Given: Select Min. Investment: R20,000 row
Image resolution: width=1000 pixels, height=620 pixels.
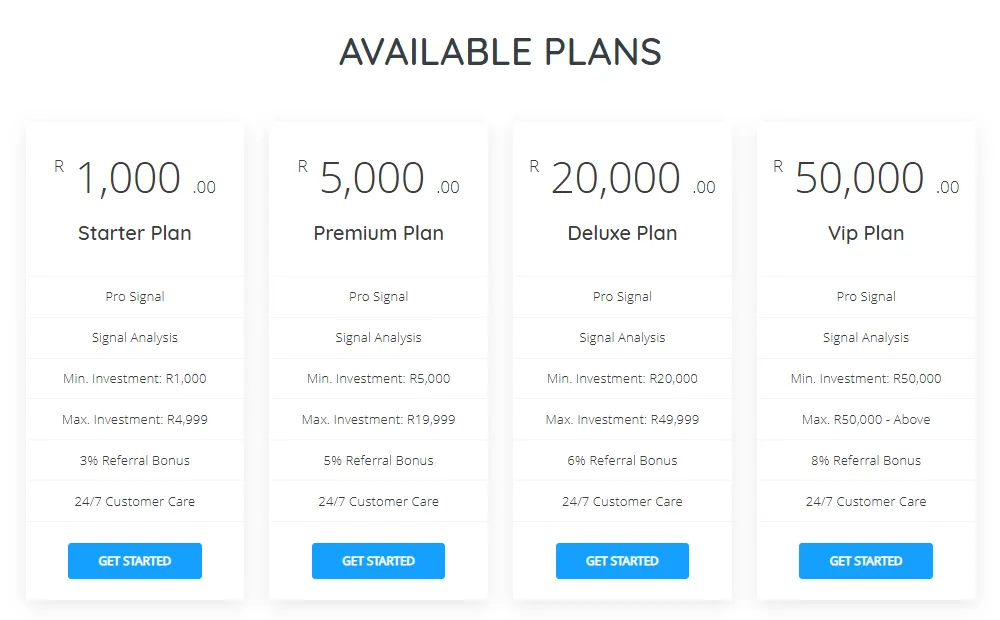Looking at the screenshot, I should point(622,379).
